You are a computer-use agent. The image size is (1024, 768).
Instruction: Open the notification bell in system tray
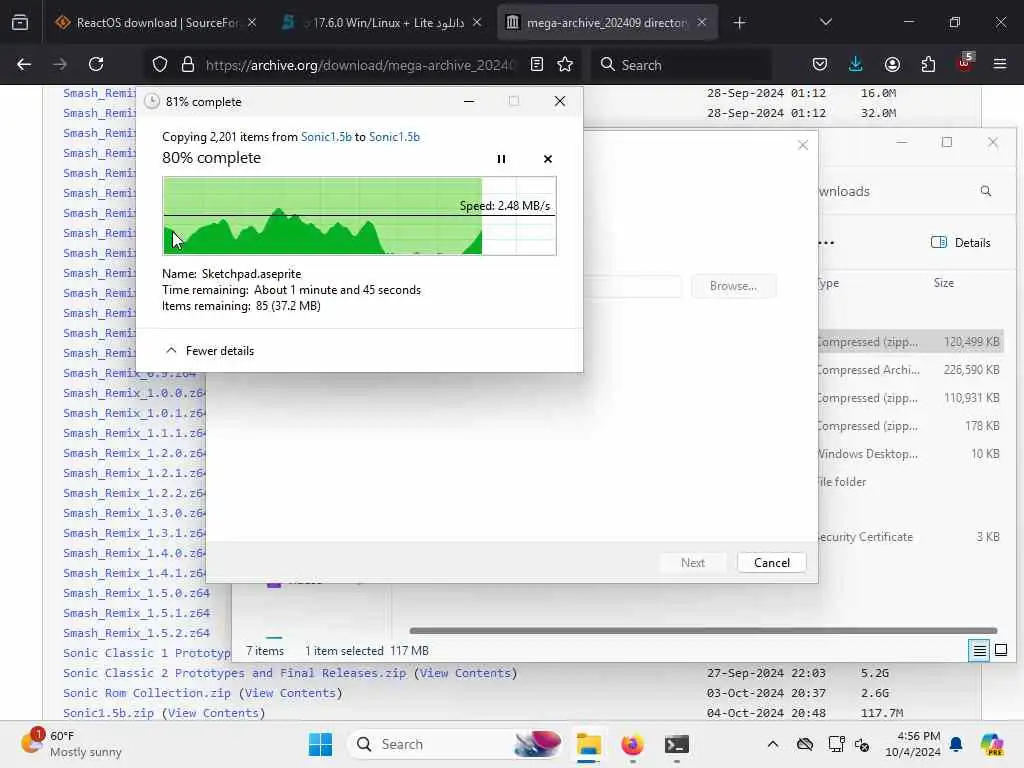coord(956,744)
